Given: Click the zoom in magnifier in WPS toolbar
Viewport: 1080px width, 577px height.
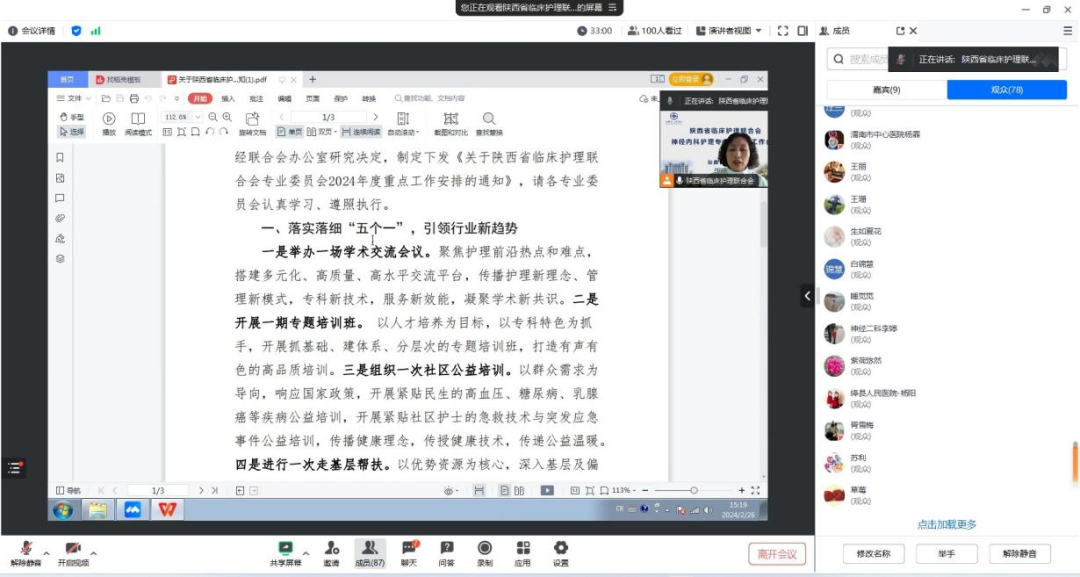Looking at the screenshot, I should tap(227, 117).
